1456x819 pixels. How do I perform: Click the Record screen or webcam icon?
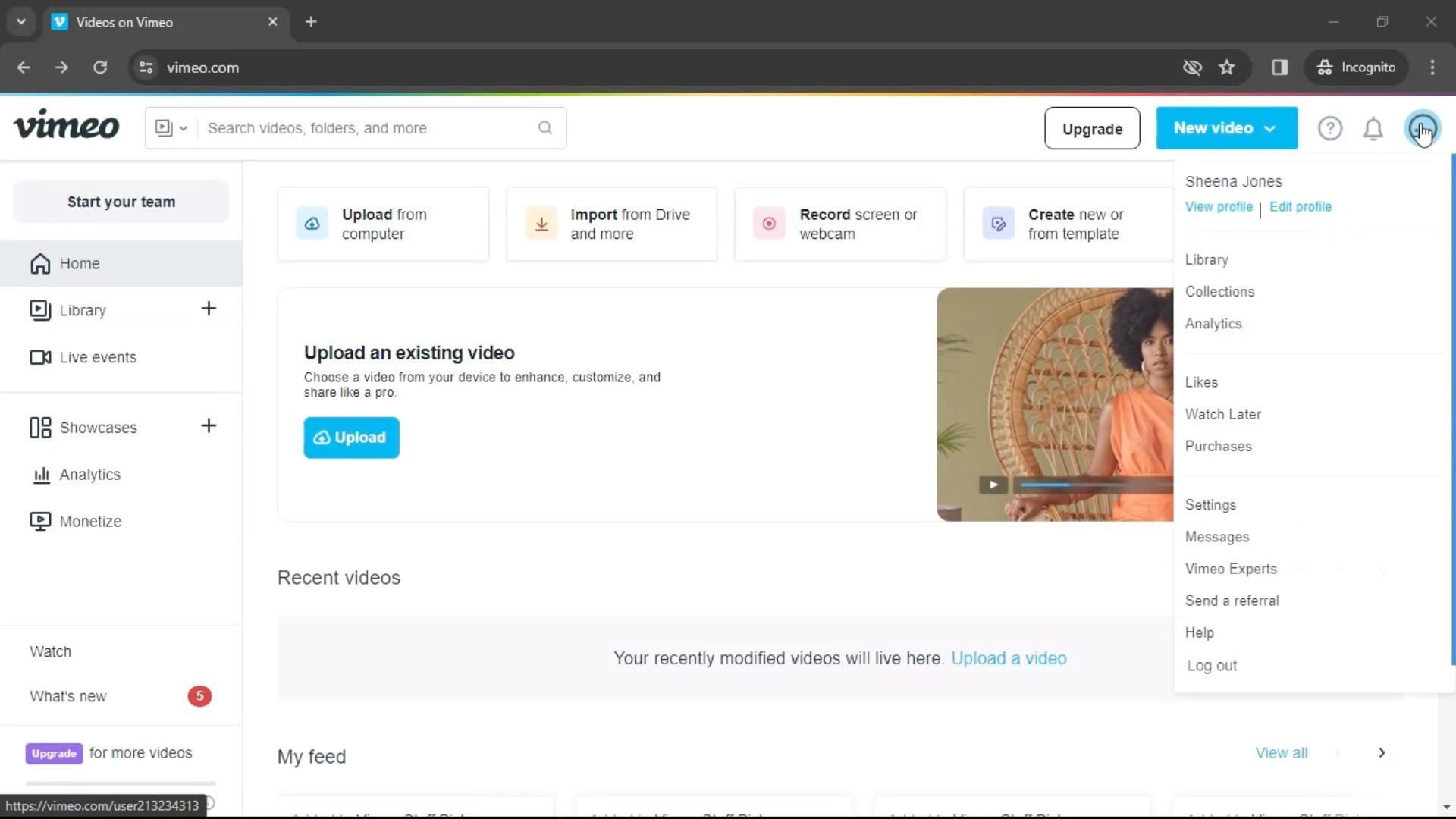click(769, 224)
